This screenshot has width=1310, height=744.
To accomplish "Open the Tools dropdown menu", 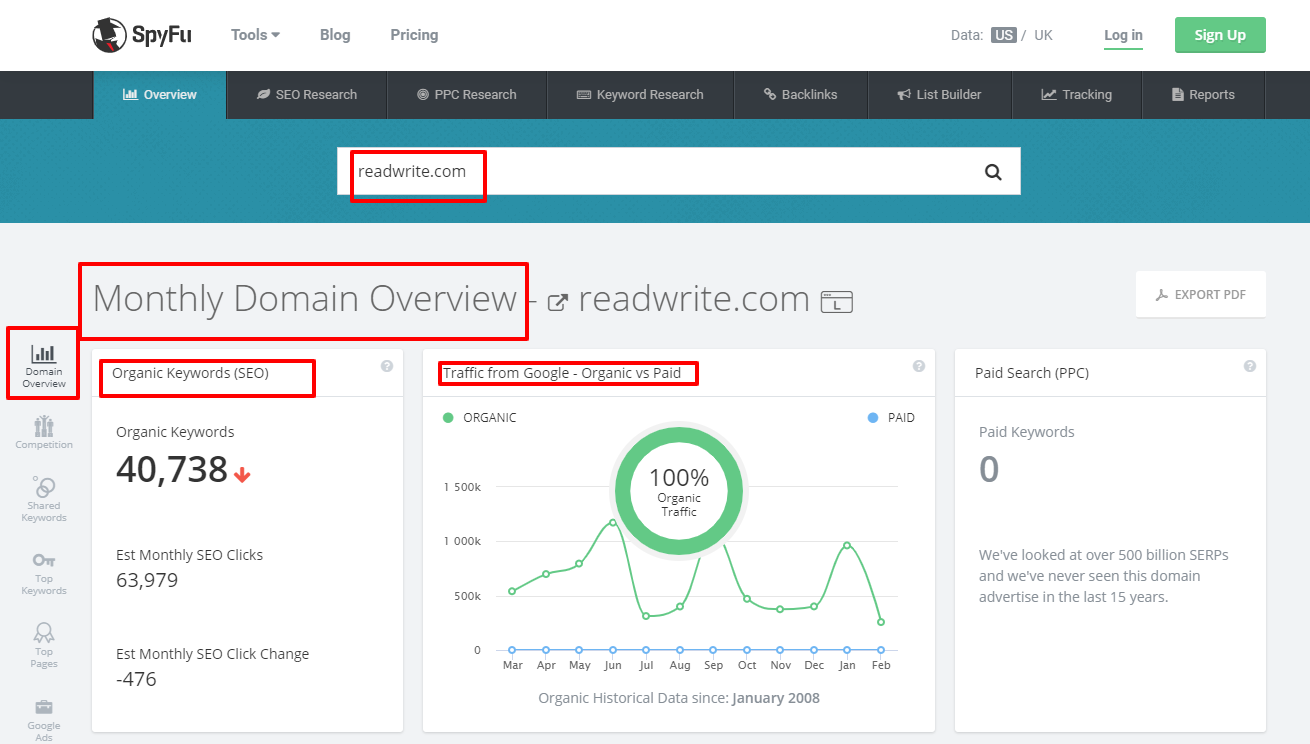I will pyautogui.click(x=254, y=34).
